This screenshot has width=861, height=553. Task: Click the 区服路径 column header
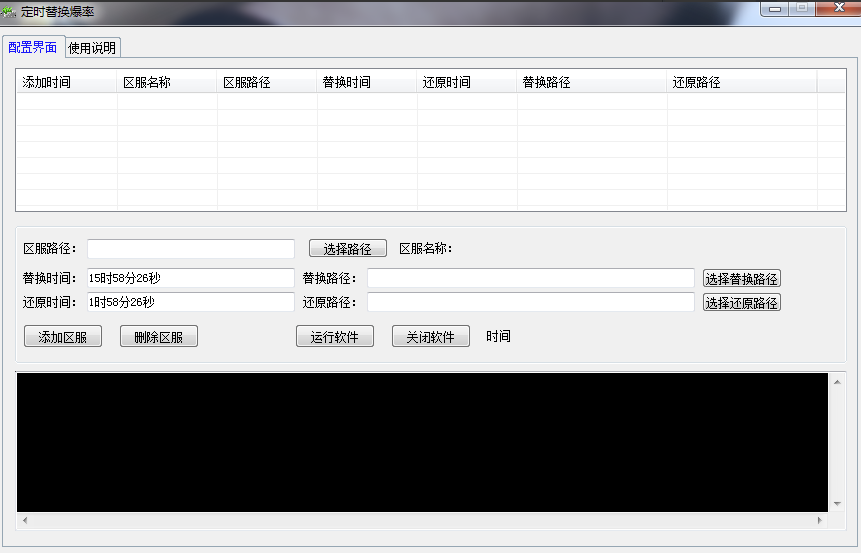coord(267,82)
